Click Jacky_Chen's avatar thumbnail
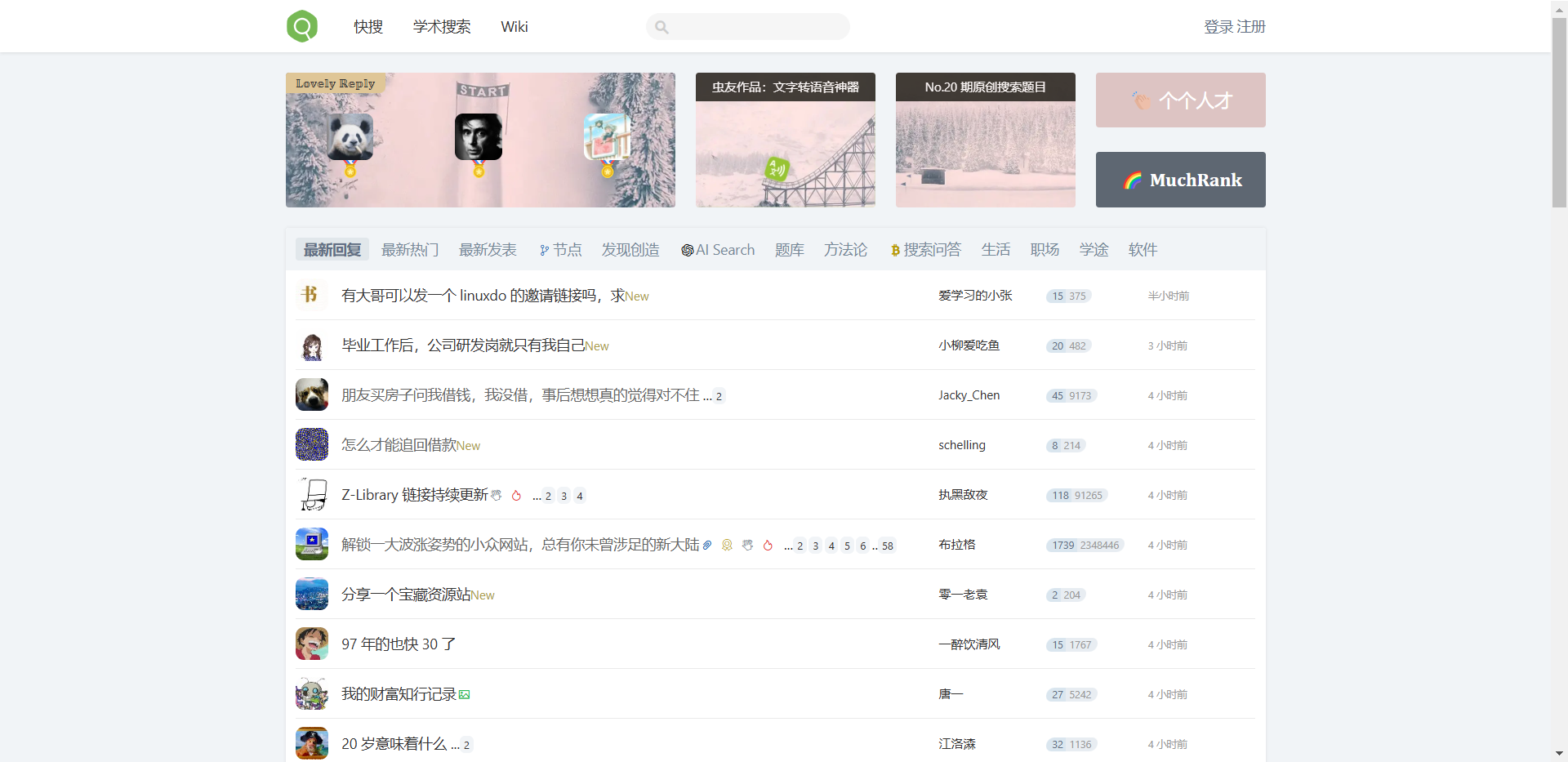 [311, 394]
